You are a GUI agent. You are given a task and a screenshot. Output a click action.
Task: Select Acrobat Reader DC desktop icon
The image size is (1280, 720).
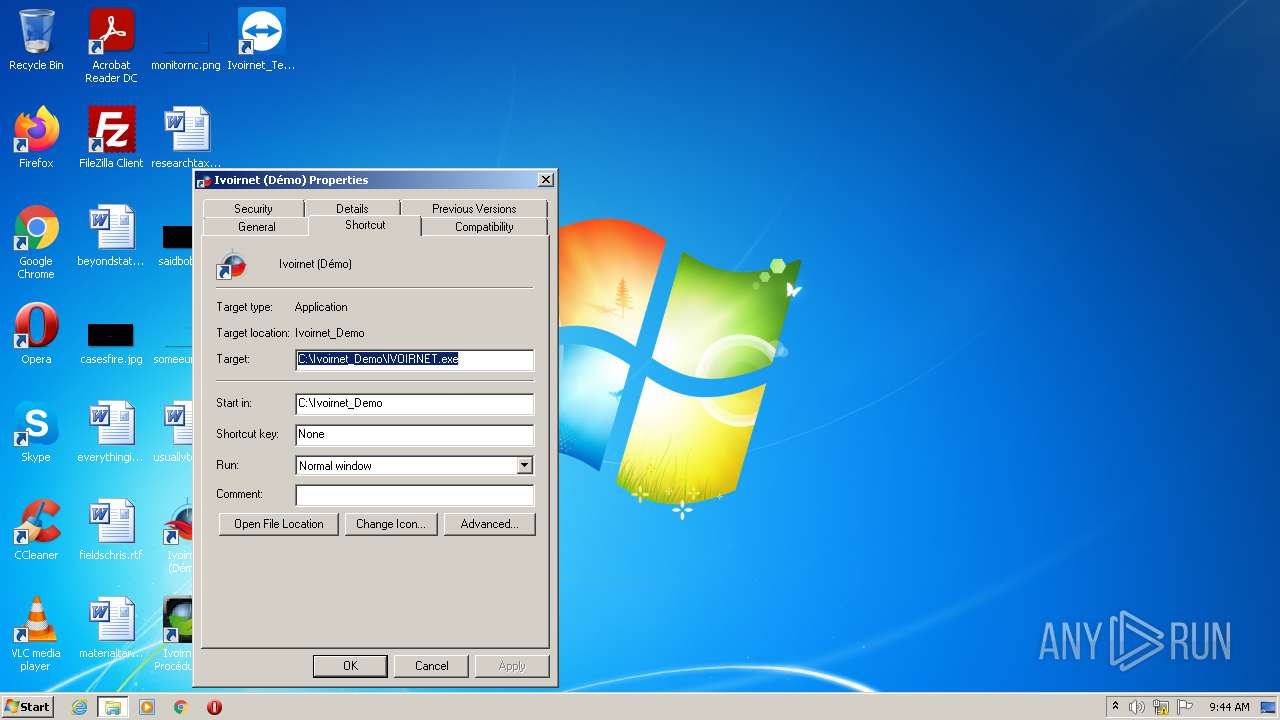[x=111, y=46]
